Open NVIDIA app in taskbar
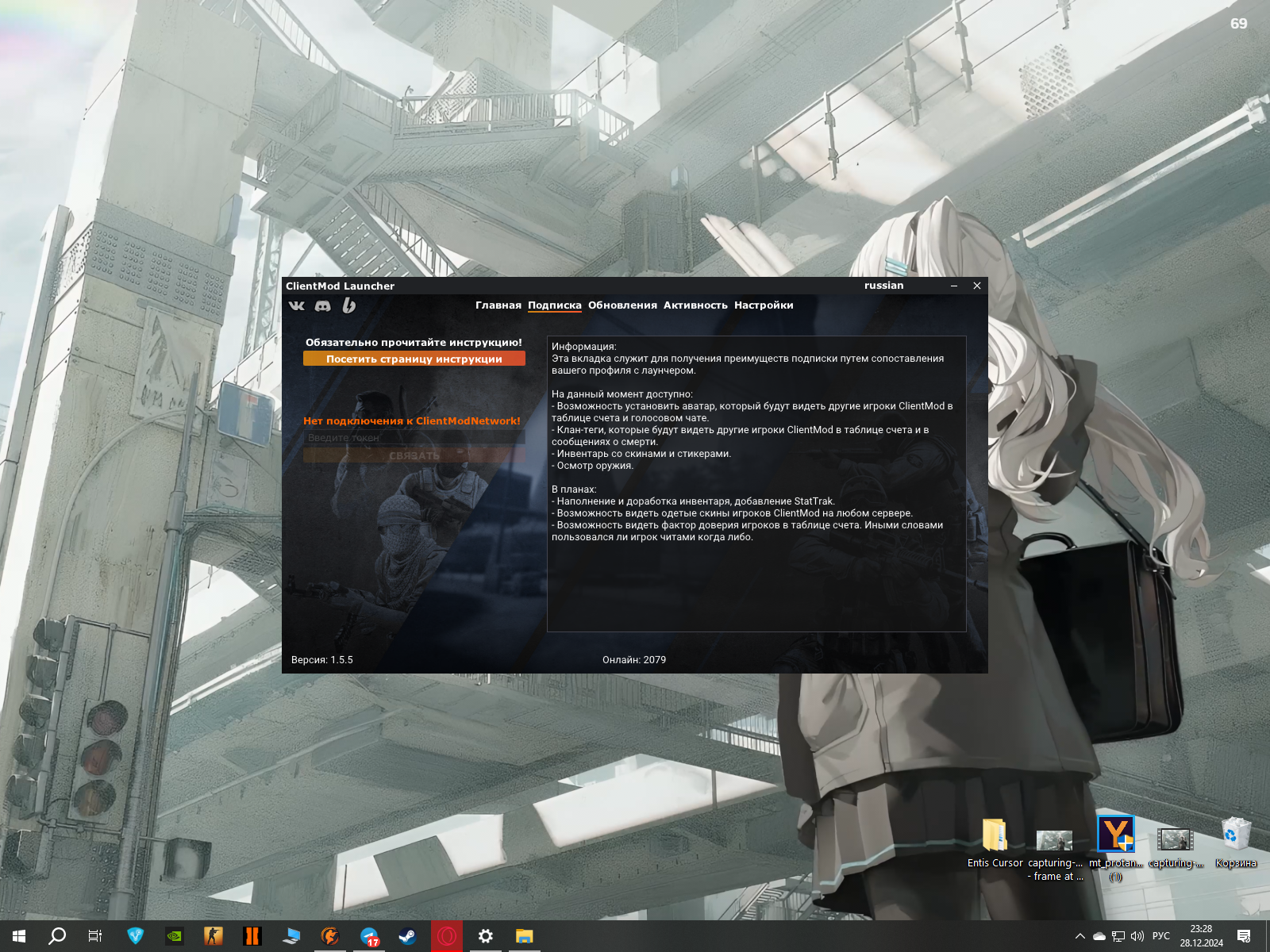 [174, 936]
